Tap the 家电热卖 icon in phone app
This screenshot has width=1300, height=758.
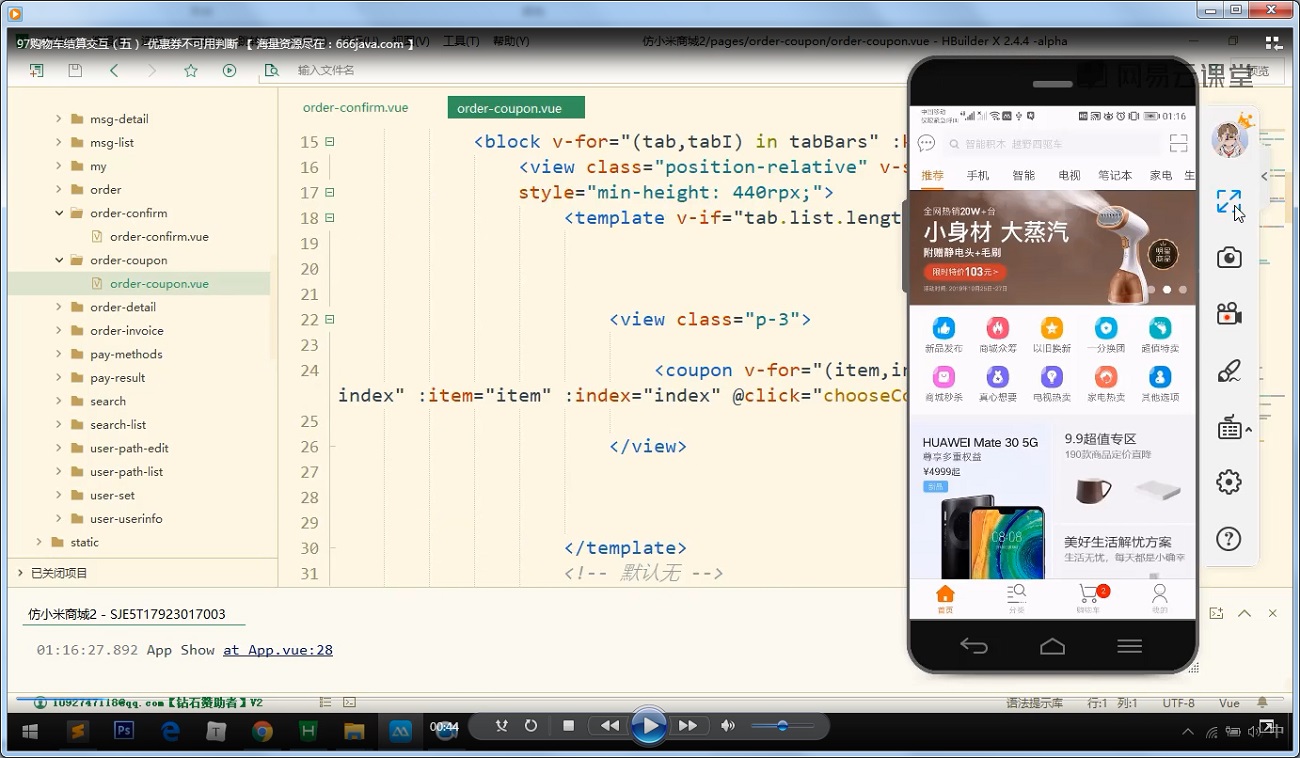coord(1106,385)
